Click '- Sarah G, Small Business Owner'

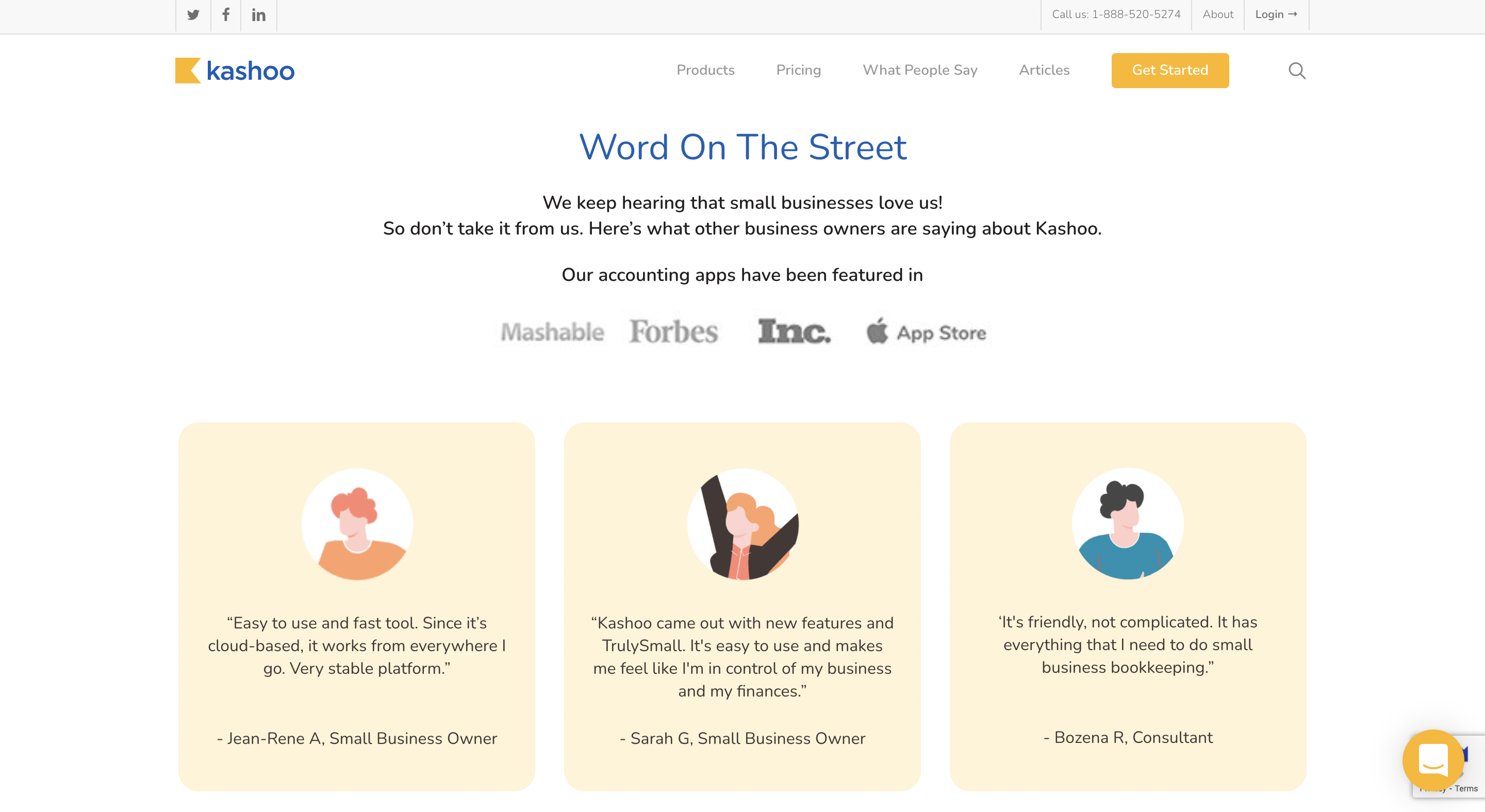(742, 738)
